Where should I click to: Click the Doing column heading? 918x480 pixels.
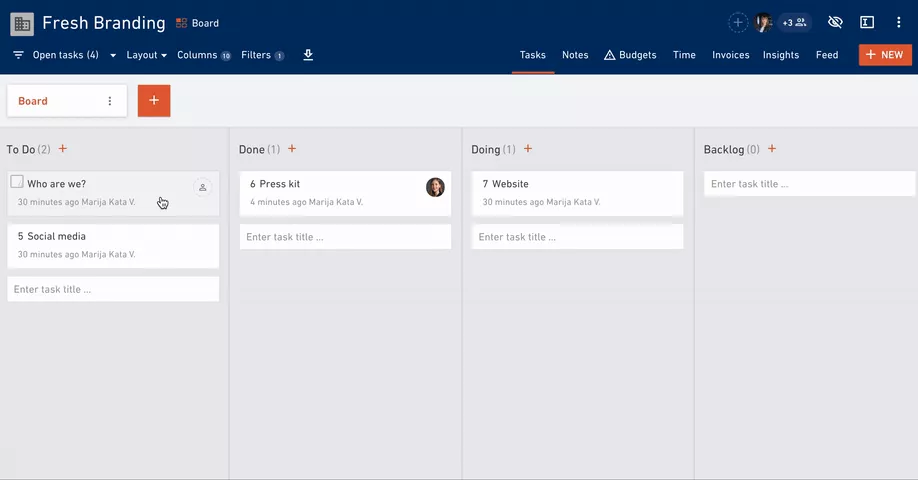coord(486,149)
